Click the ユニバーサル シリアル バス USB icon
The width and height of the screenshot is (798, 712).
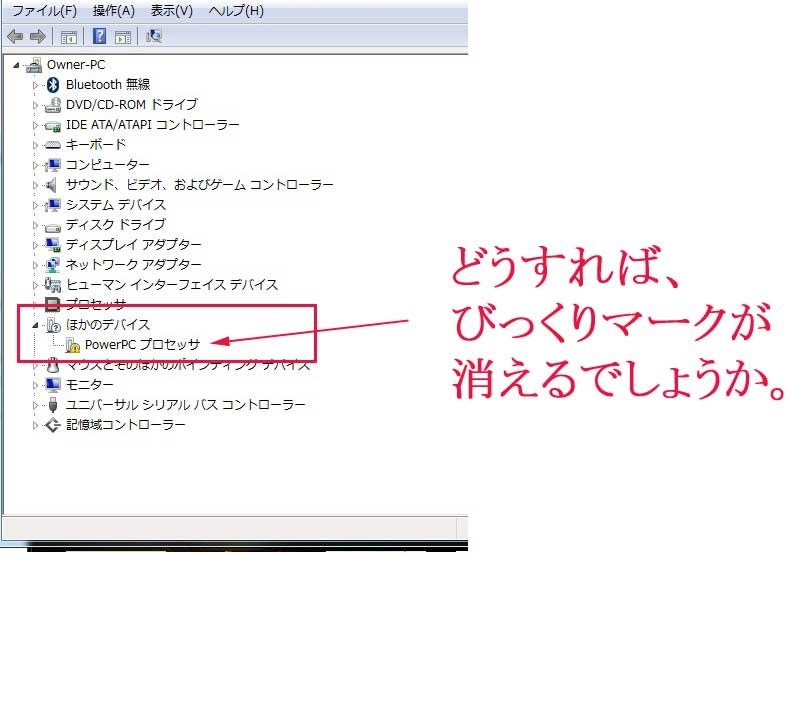pyautogui.click(x=52, y=405)
